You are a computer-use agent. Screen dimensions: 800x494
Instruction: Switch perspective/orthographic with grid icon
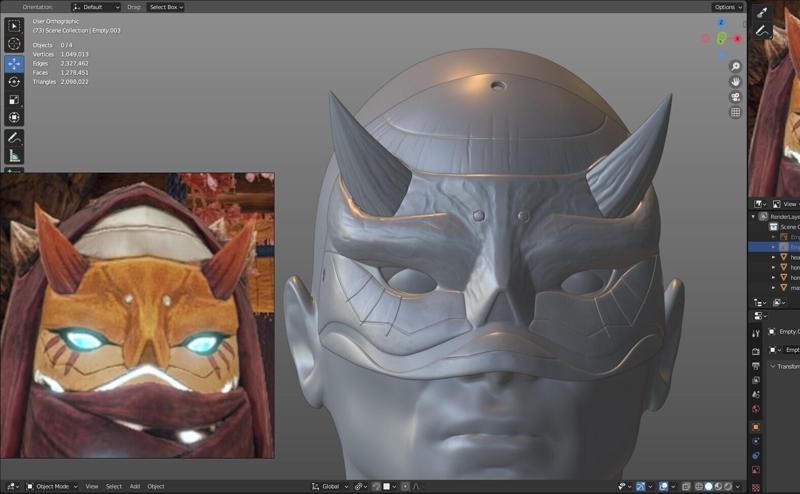[735, 112]
